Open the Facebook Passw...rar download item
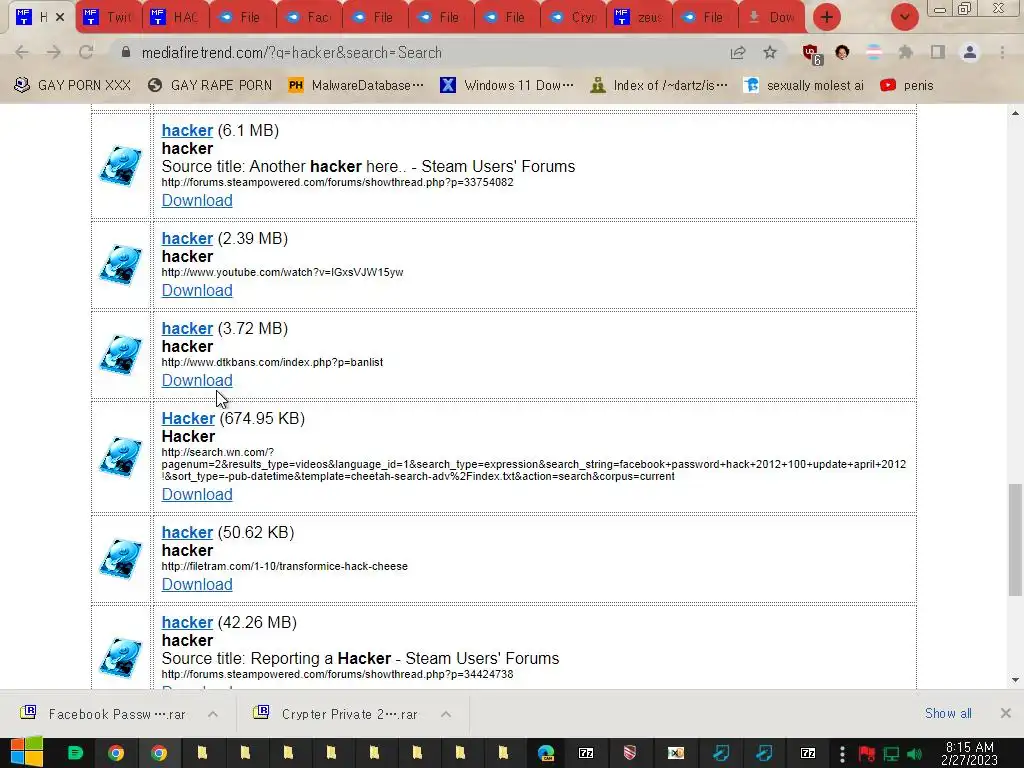The height and width of the screenshot is (768, 1024). [104, 714]
